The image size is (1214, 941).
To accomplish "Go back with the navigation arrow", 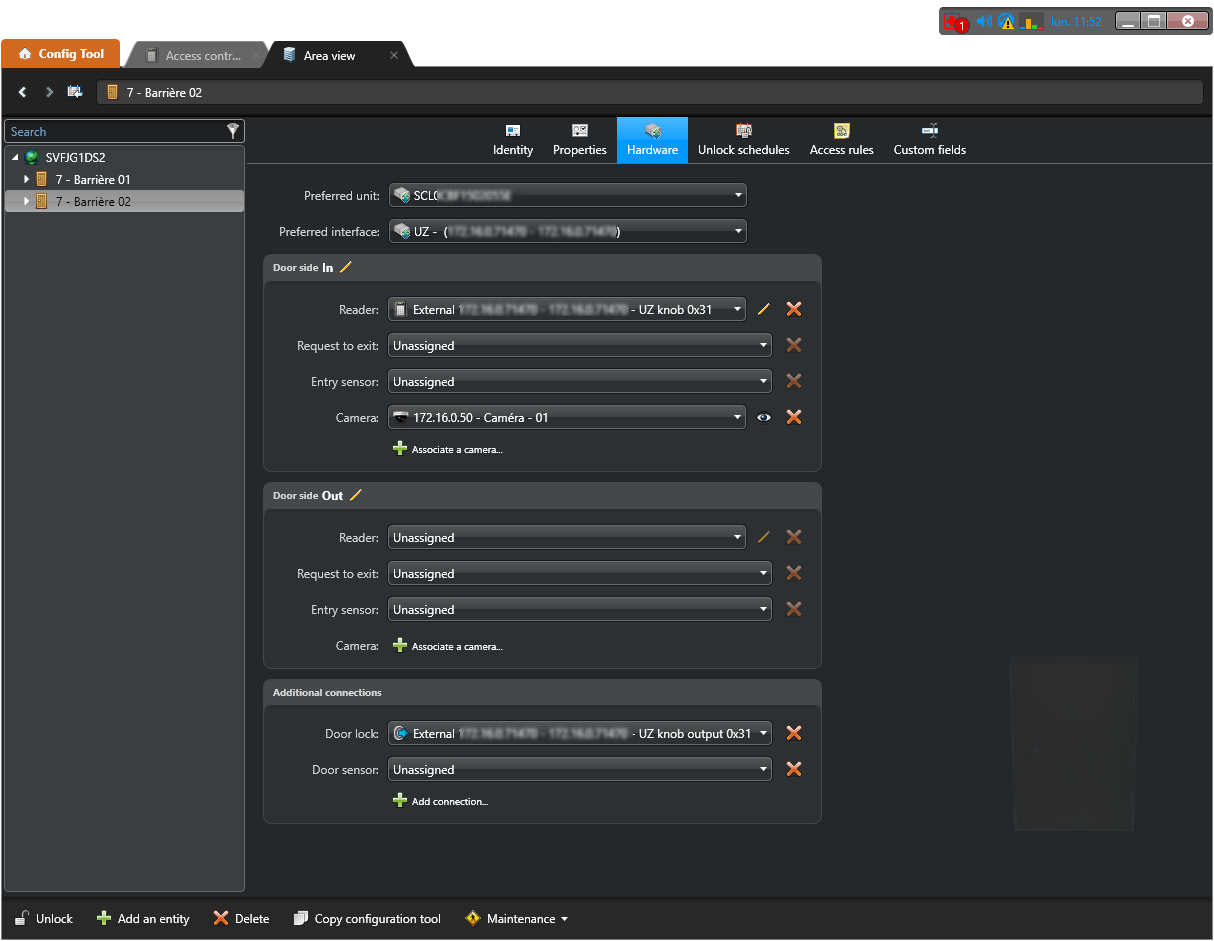I will pyautogui.click(x=23, y=92).
